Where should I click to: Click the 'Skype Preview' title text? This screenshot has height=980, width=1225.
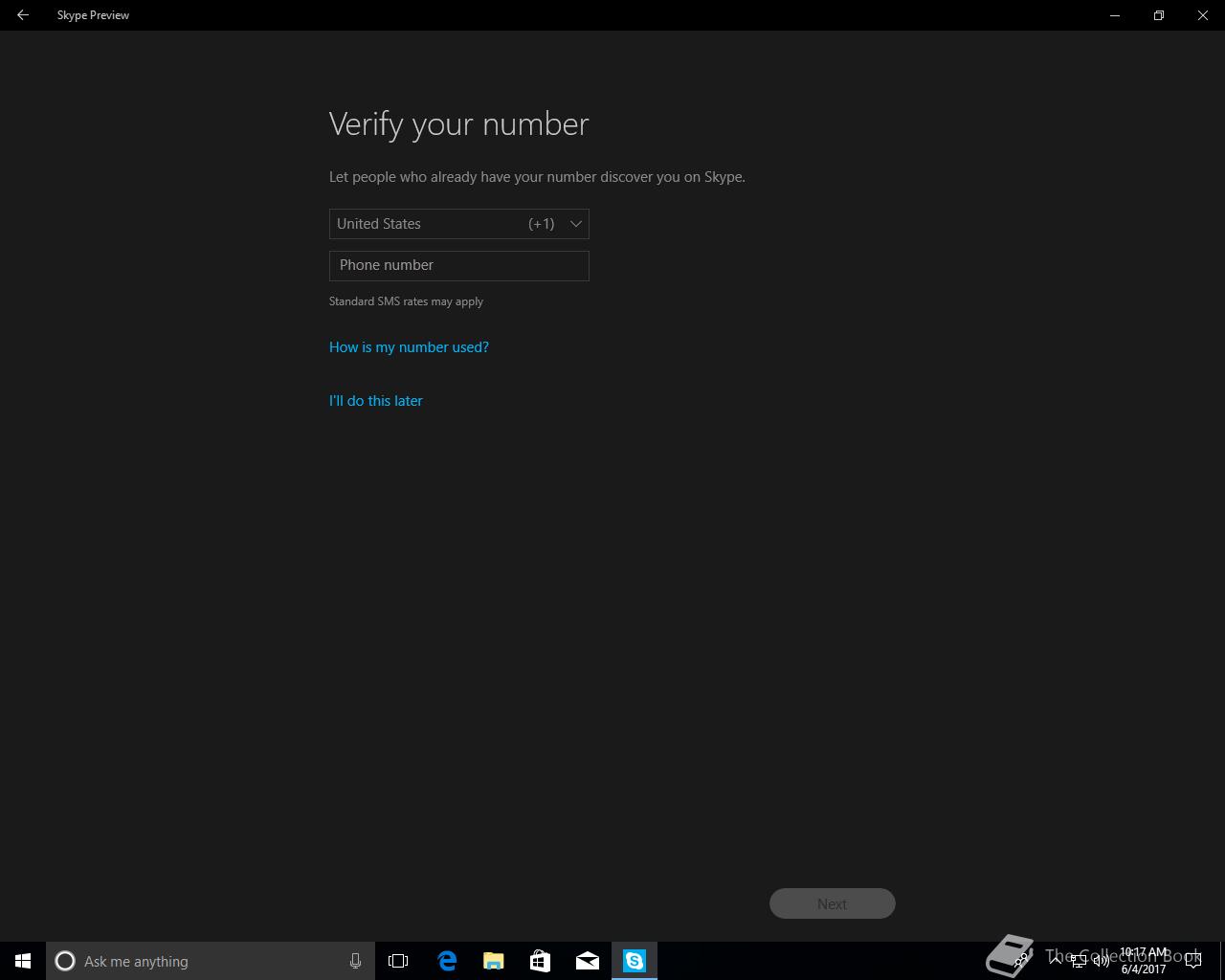93,15
